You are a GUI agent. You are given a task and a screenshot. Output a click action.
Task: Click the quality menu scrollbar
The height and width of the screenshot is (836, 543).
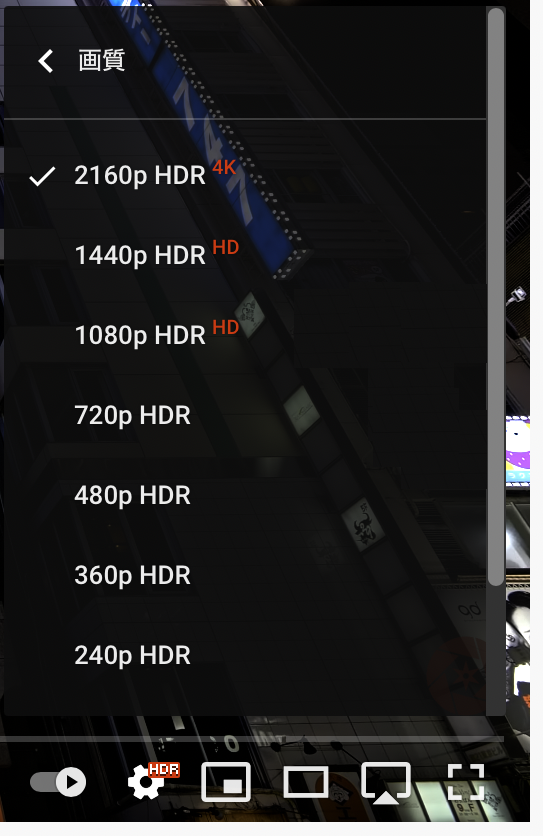(496, 296)
